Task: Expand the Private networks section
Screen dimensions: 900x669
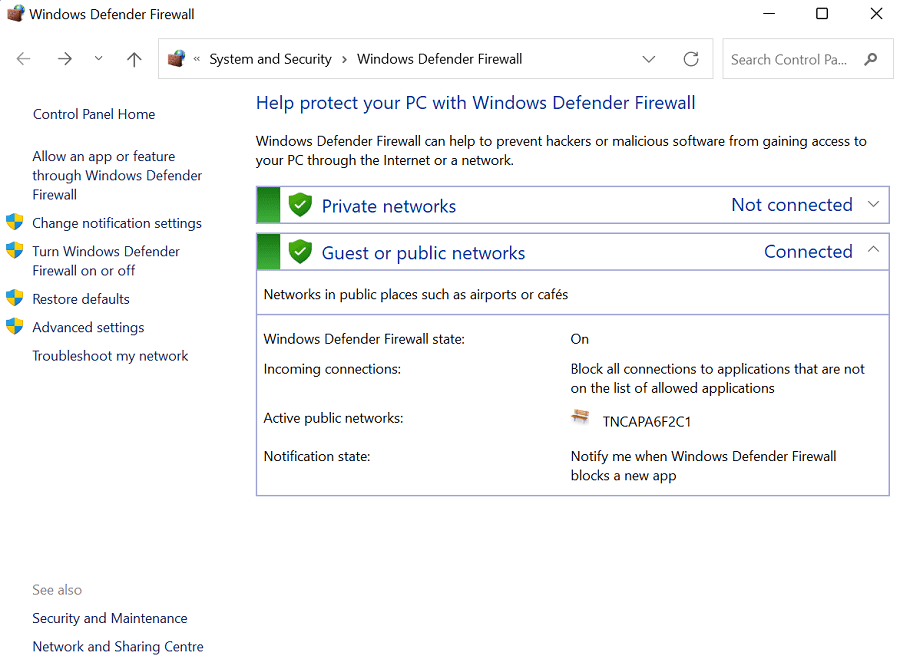Action: (873, 205)
